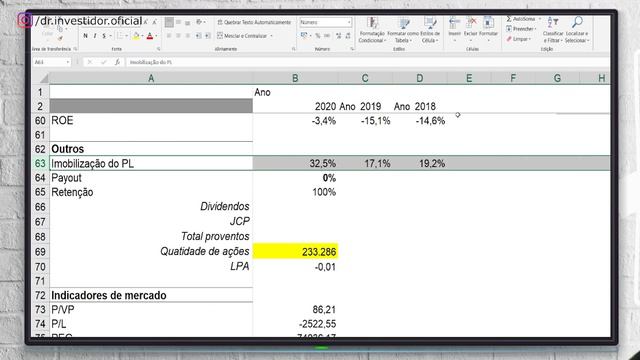
Task: Open the Número format combo box
Action: click(x=325, y=22)
